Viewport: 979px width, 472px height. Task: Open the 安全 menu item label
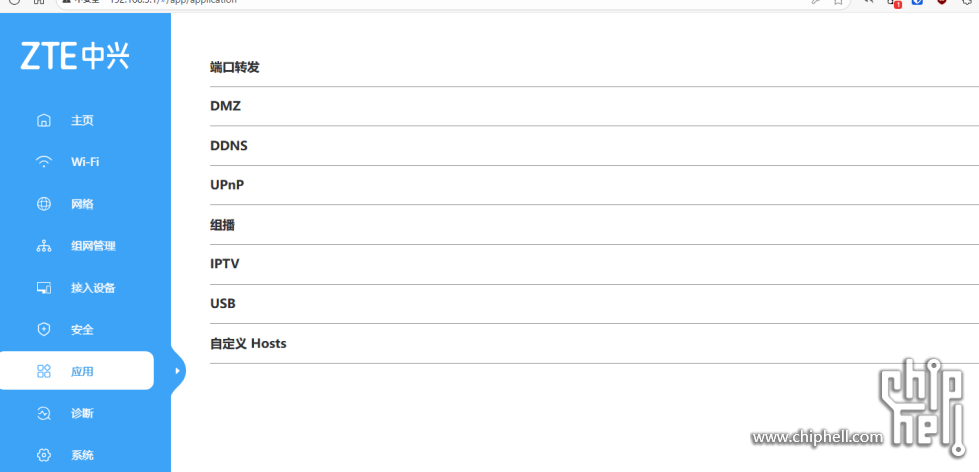[82, 330]
